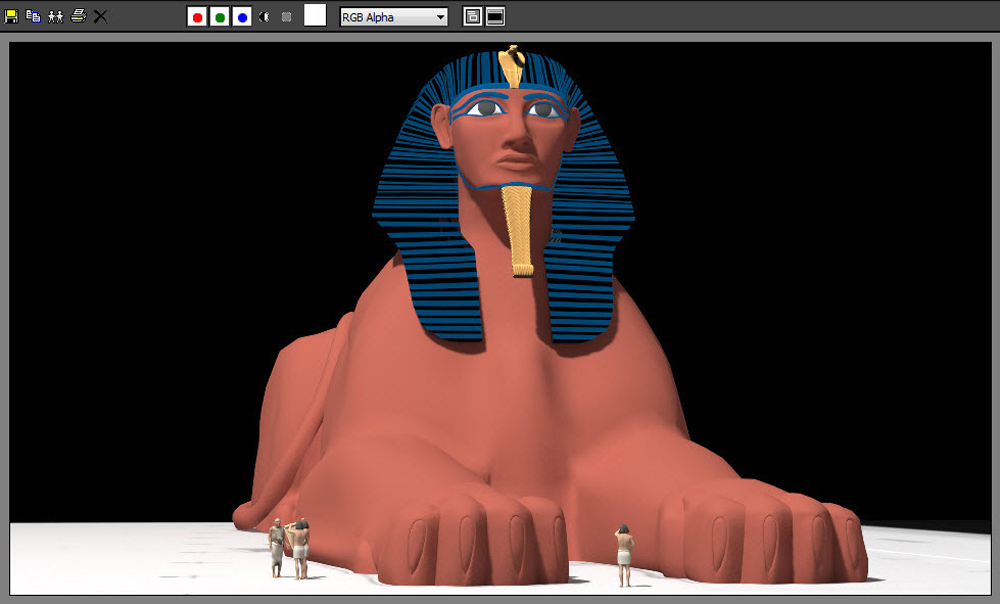Image resolution: width=1000 pixels, height=604 pixels.
Task: Toggle the frame window UI button
Action: [x=496, y=17]
